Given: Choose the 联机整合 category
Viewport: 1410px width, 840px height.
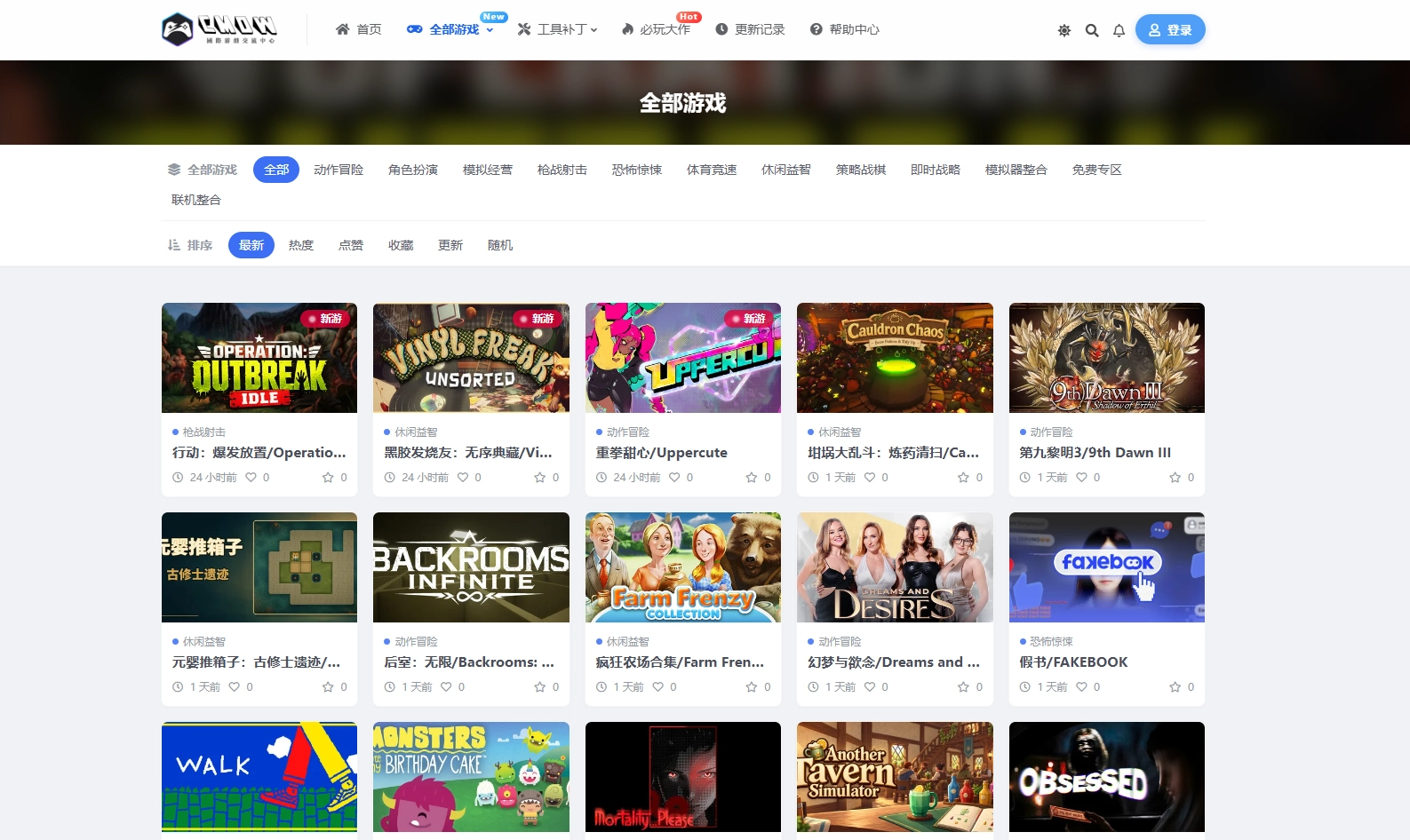Looking at the screenshot, I should (x=196, y=200).
